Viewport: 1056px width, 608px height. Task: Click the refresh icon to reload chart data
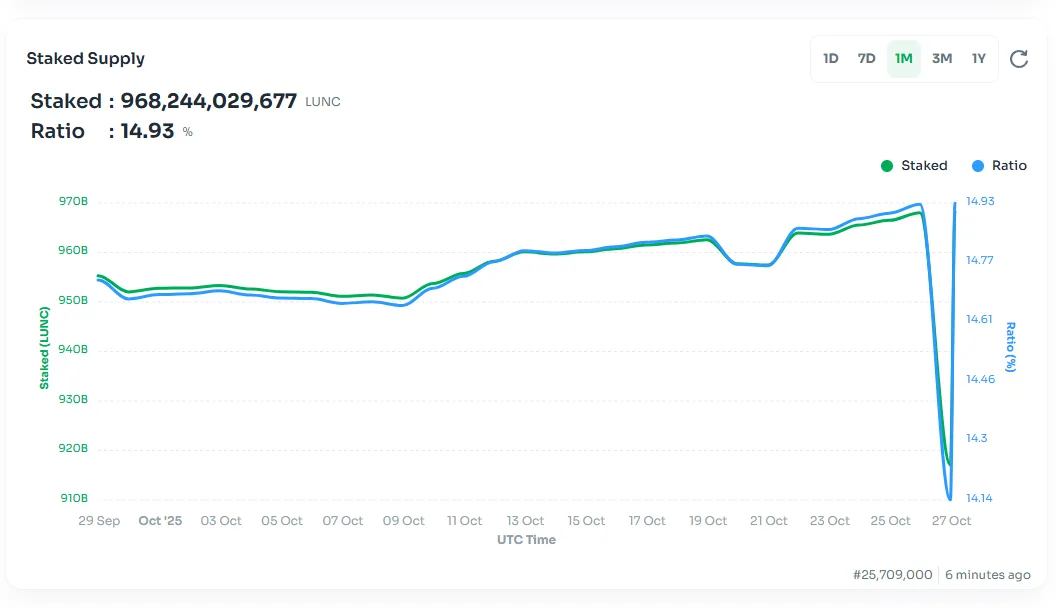1019,59
